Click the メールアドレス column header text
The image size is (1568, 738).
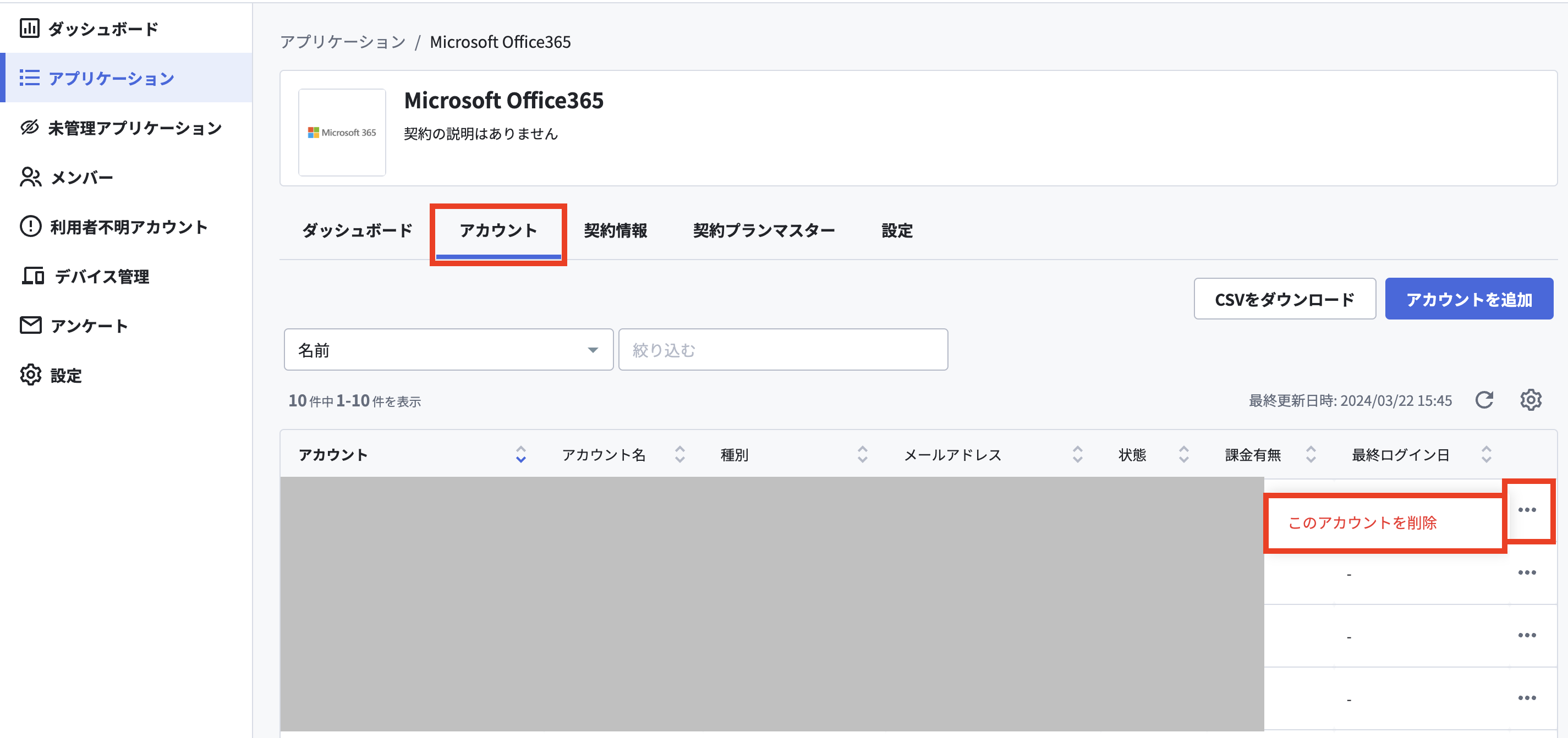pos(952,454)
